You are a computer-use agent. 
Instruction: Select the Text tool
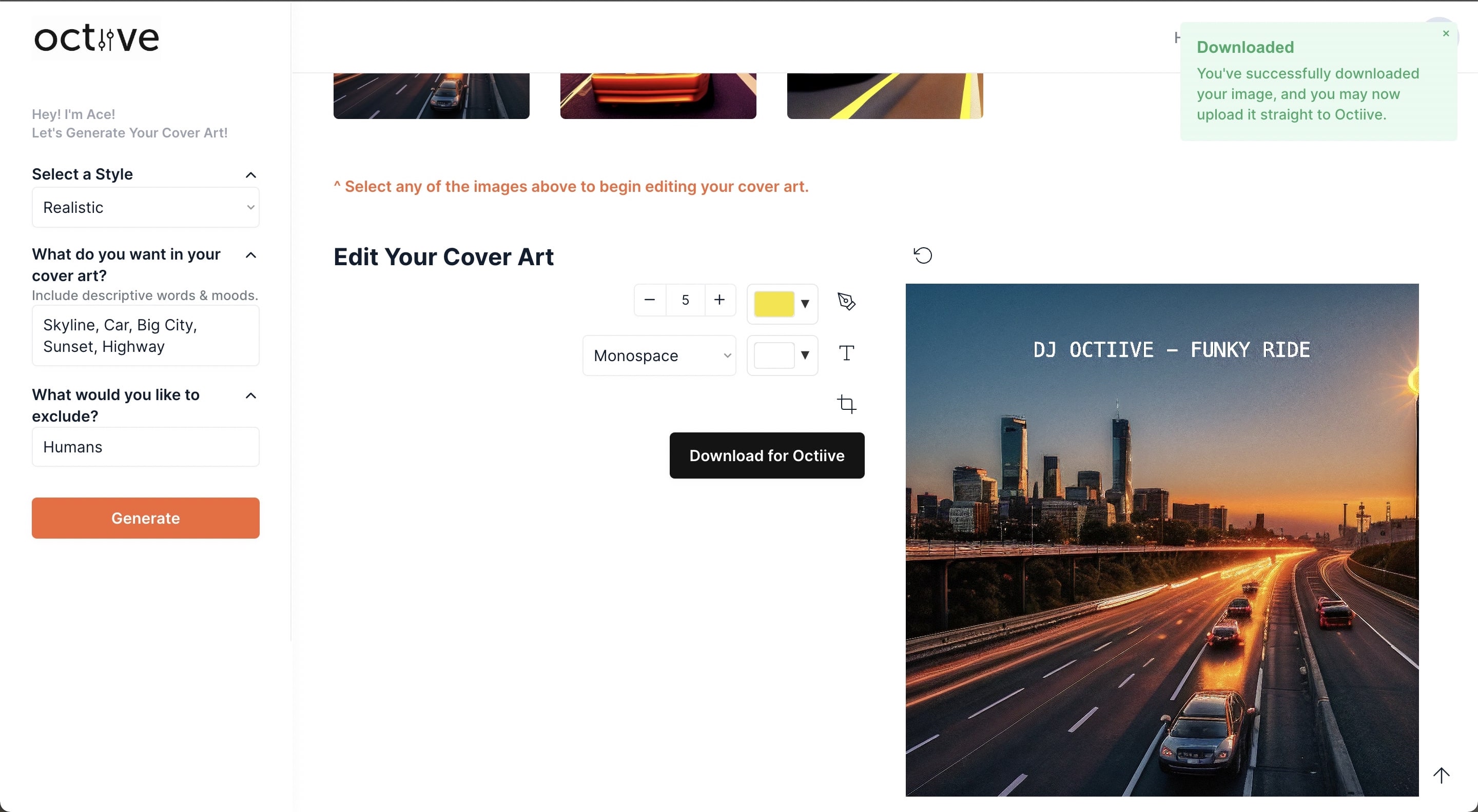[847, 353]
